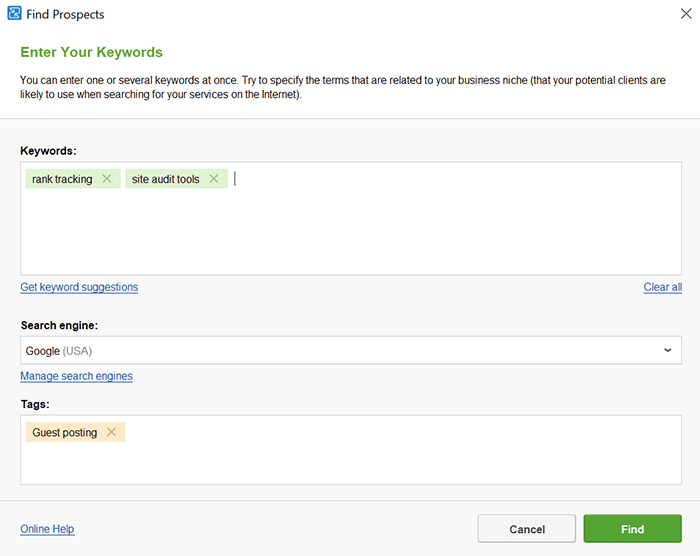Focus the Tags input area
This screenshot has height=556, width=700.
[351, 450]
